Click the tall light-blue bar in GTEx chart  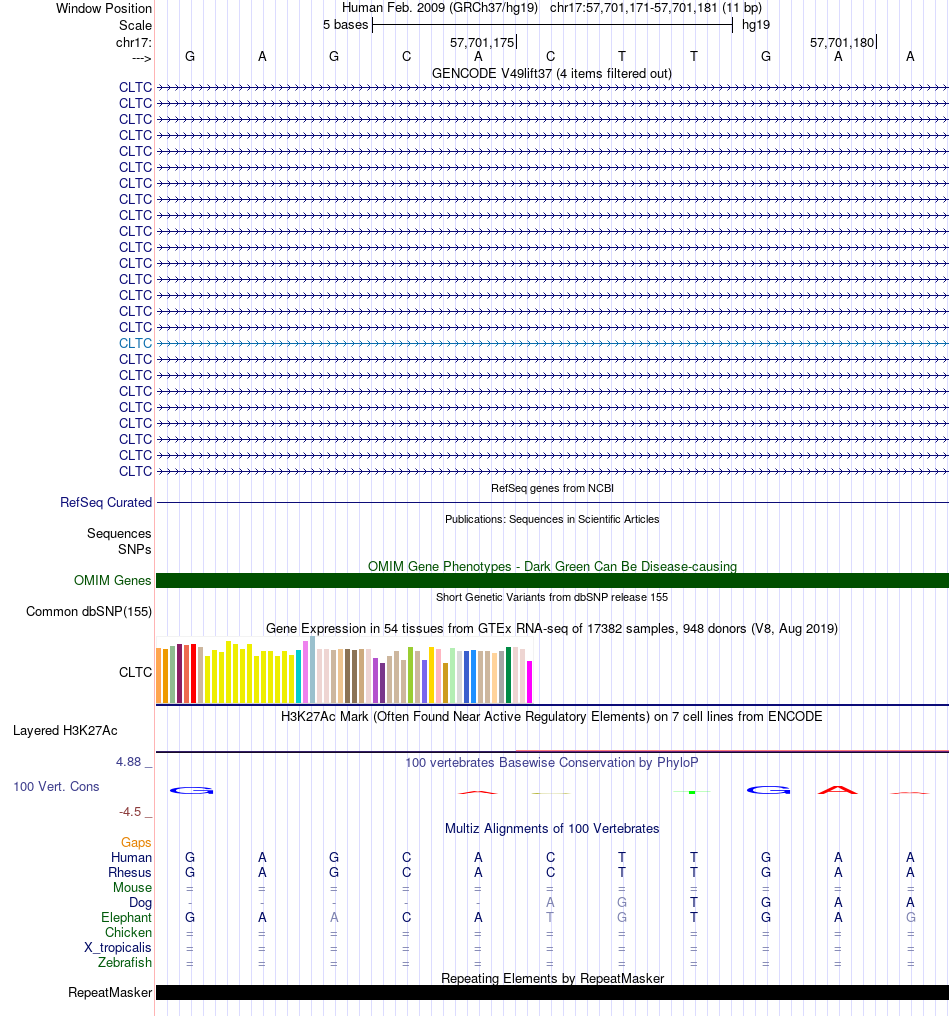point(312,669)
